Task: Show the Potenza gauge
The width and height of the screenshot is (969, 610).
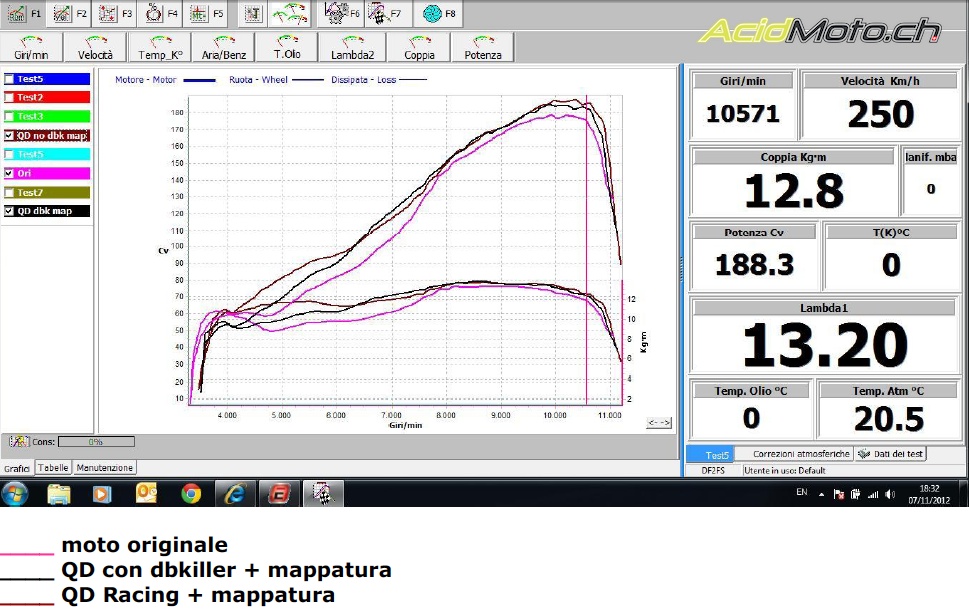Action: [482, 47]
